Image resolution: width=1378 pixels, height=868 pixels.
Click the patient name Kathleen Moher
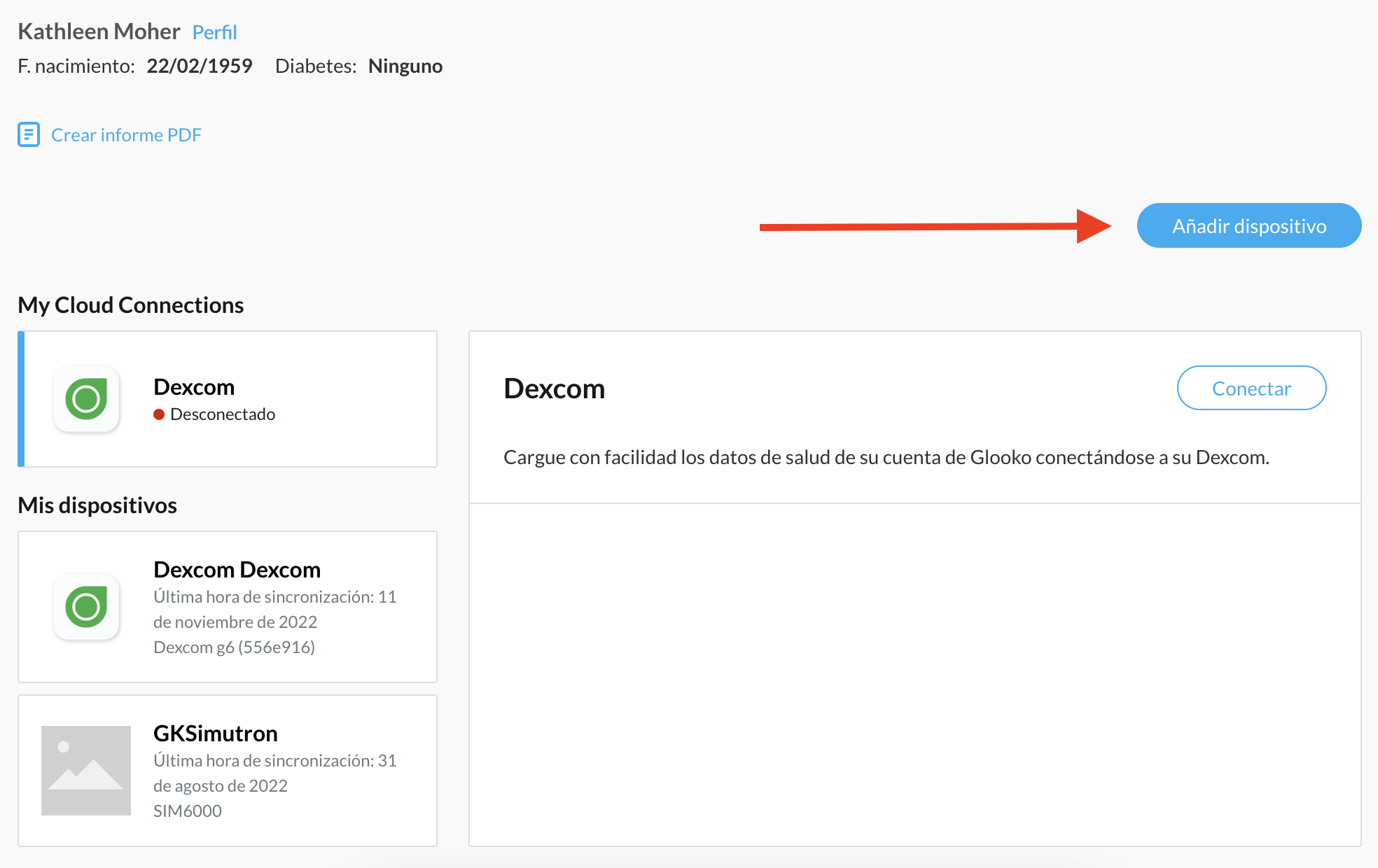(99, 31)
